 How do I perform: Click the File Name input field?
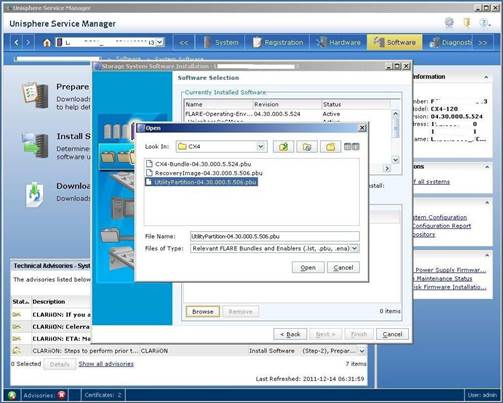tap(275, 236)
